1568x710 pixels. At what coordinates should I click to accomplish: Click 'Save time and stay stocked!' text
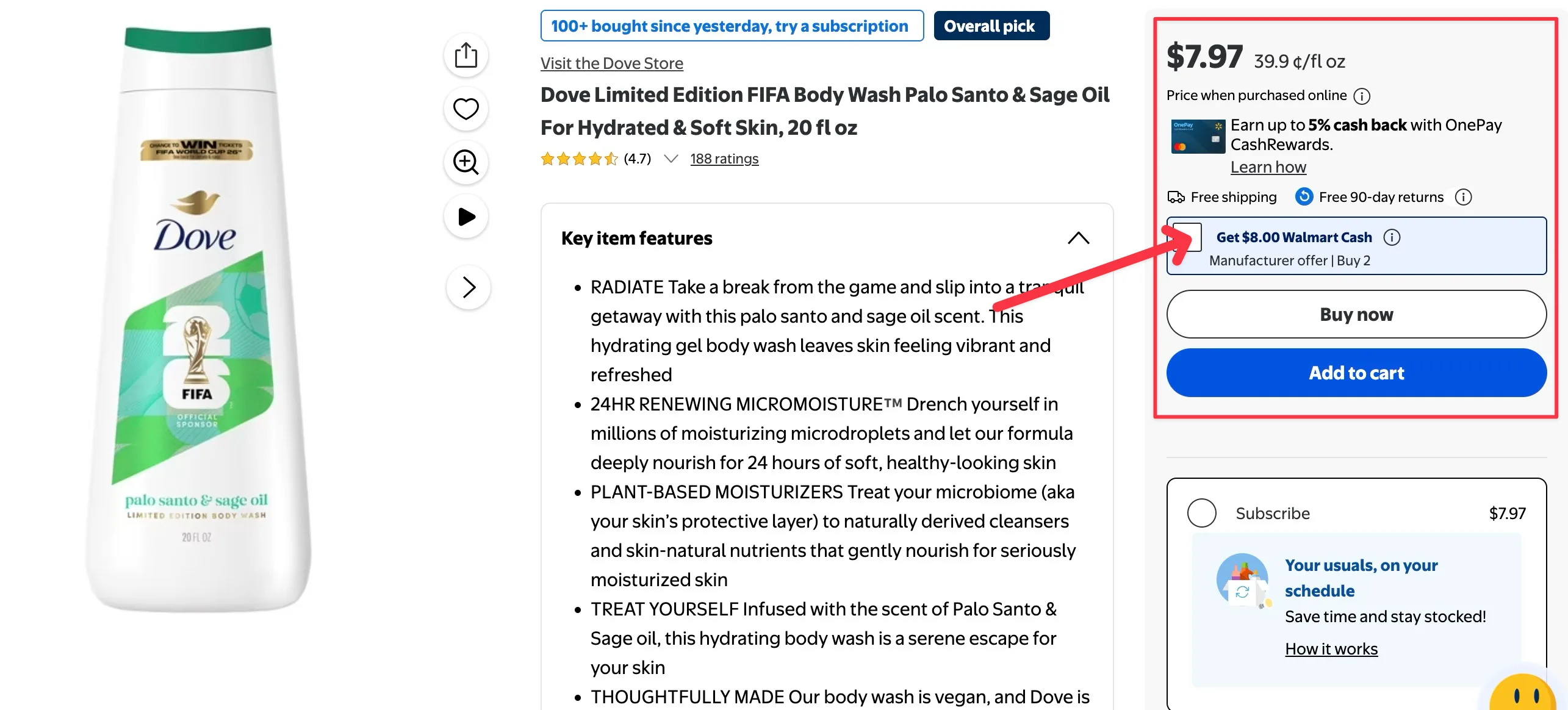(1385, 617)
